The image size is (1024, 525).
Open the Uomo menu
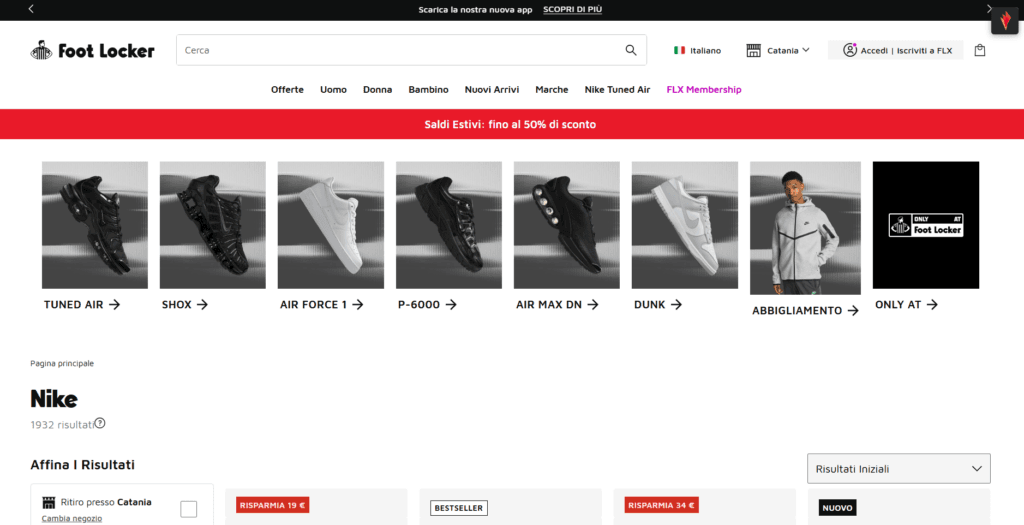click(x=333, y=89)
